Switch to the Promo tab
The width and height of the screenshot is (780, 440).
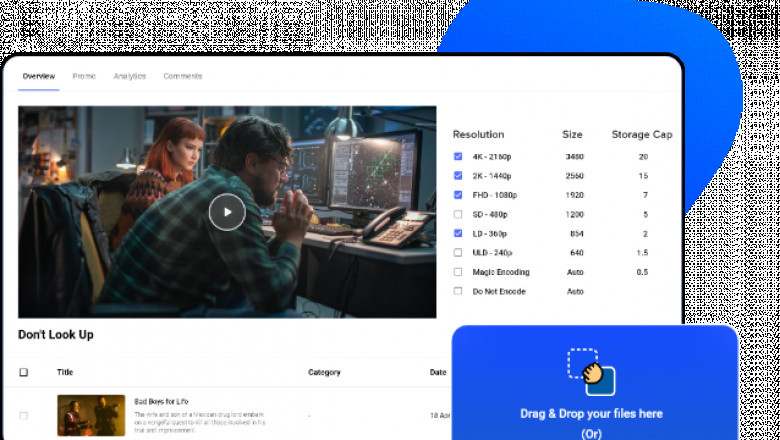84,76
